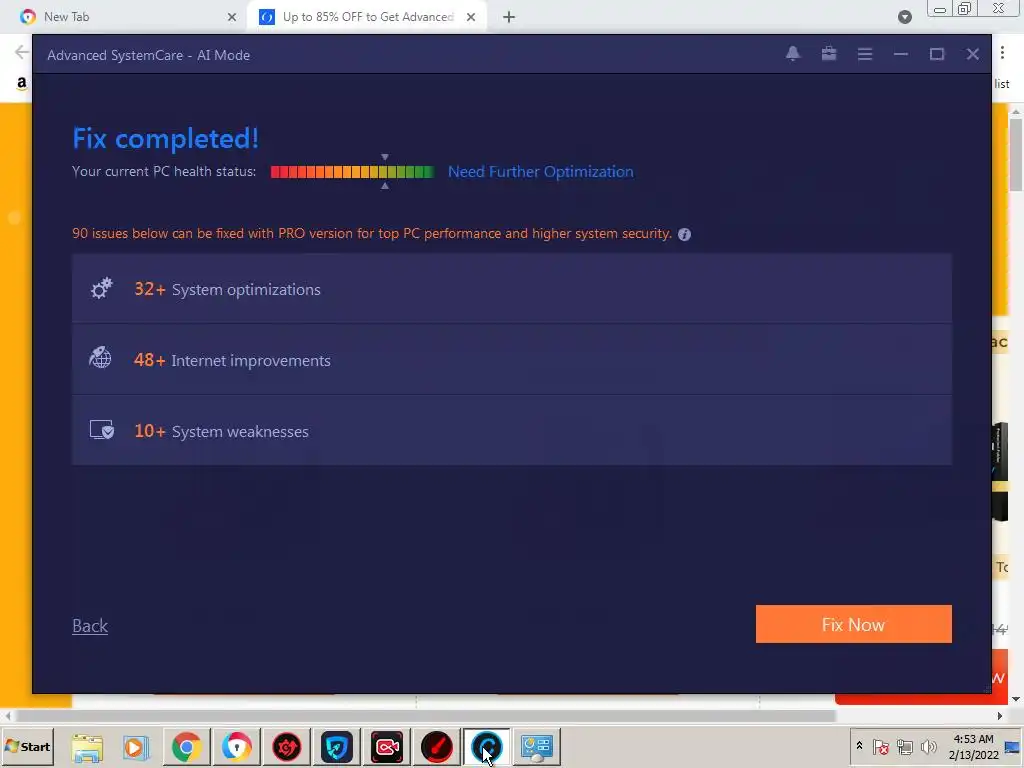The height and width of the screenshot is (768, 1024).
Task: Click the Need Further Optimization status link
Action: (540, 172)
